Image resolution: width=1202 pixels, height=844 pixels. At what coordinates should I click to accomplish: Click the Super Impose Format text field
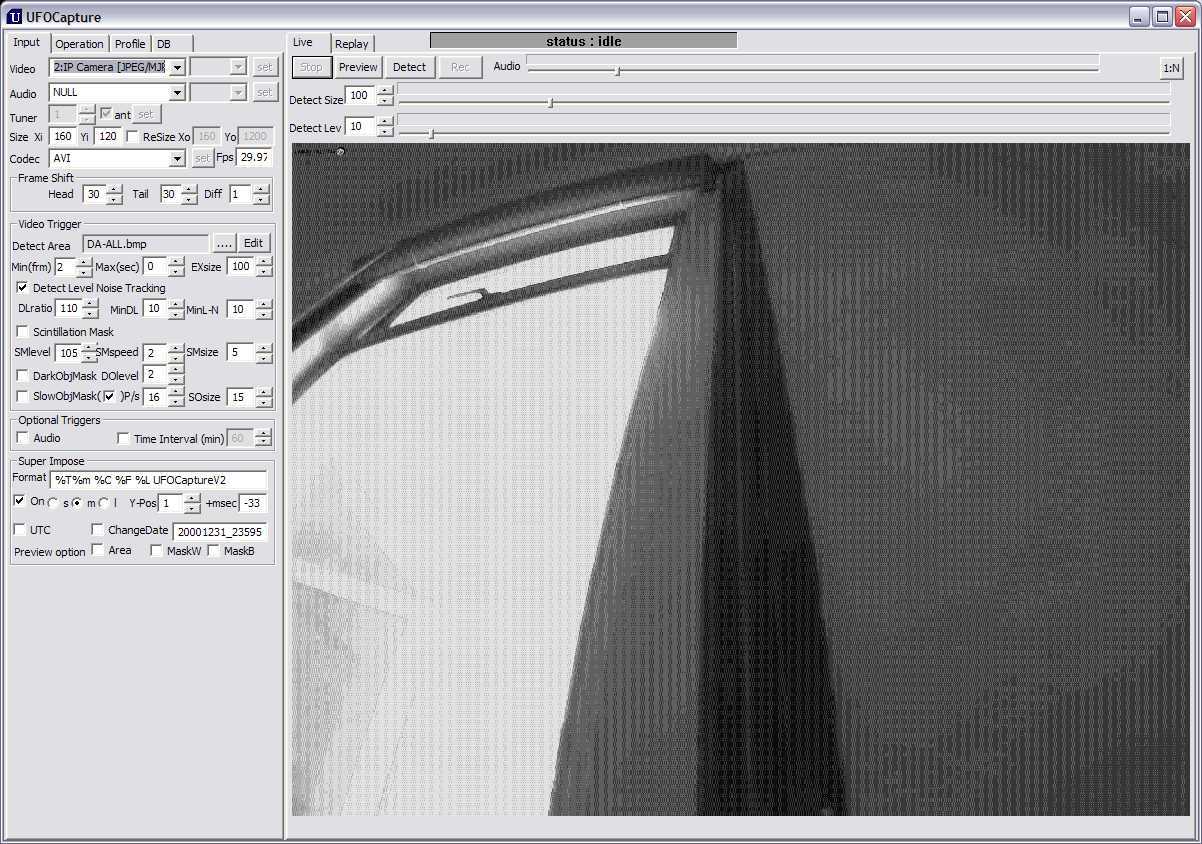[158, 480]
